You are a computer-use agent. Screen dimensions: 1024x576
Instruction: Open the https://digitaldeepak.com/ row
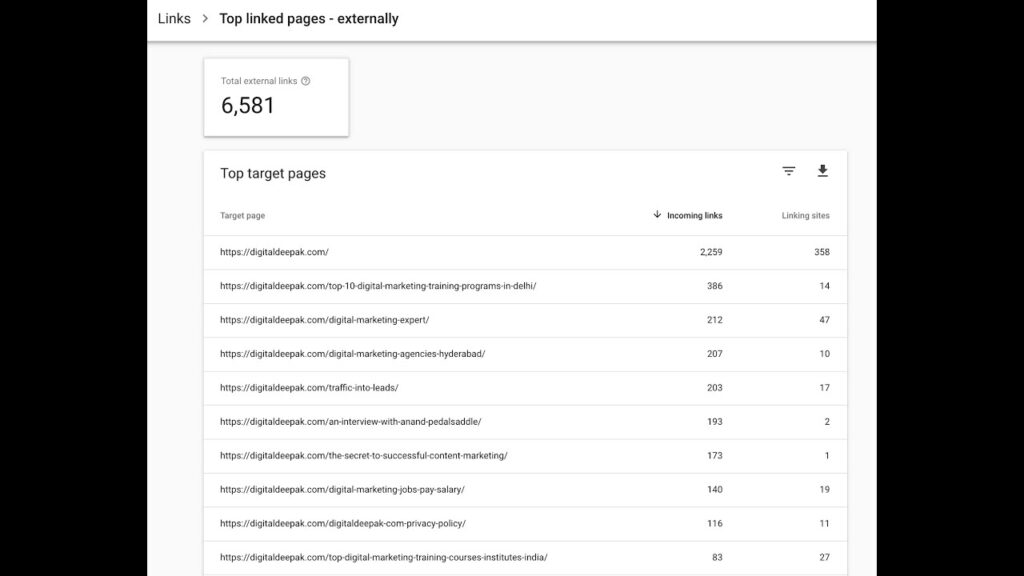pyautogui.click(x=525, y=252)
